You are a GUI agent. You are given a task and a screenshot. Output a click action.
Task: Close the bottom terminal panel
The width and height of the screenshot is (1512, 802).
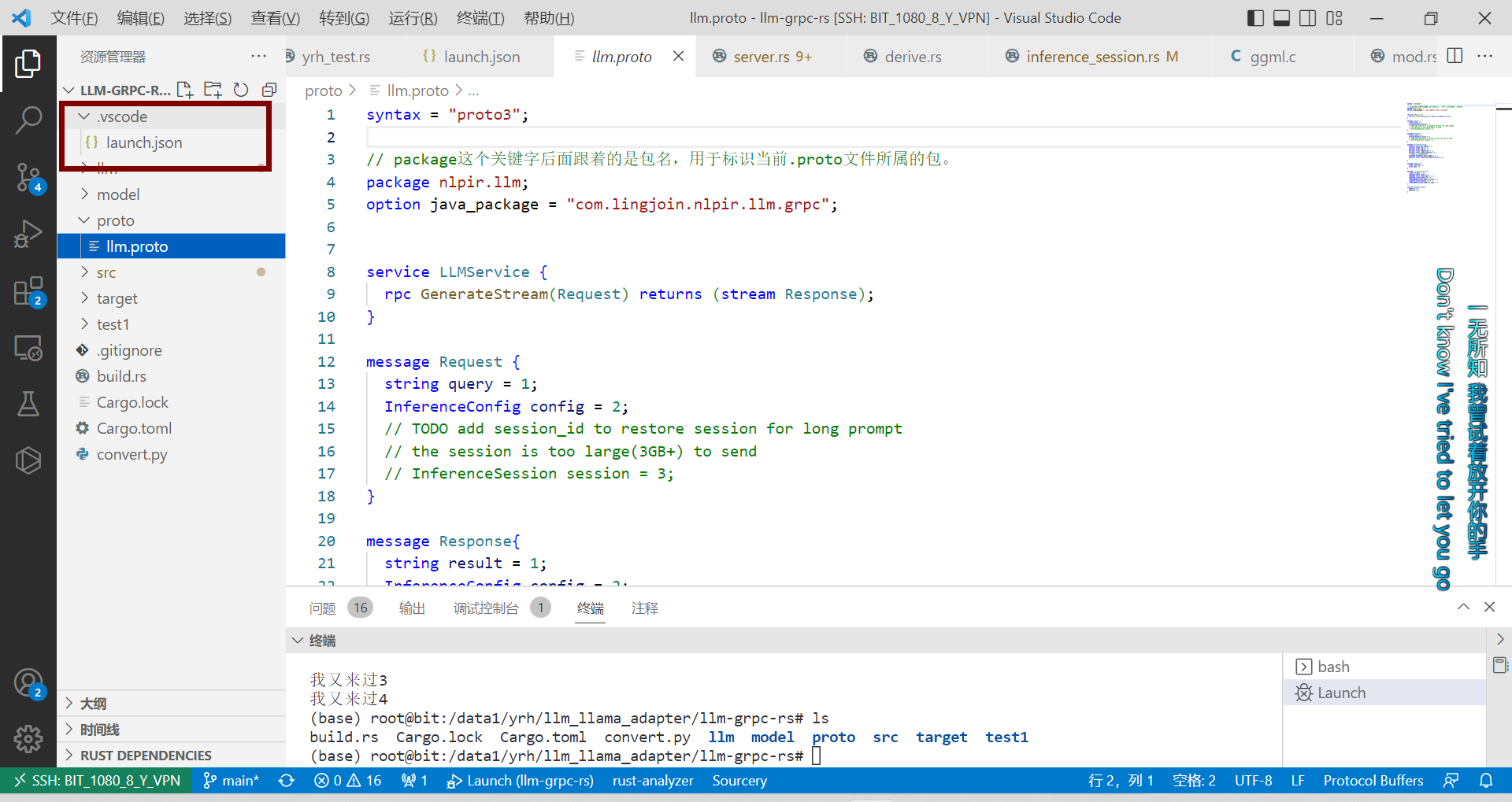coord(1489,607)
